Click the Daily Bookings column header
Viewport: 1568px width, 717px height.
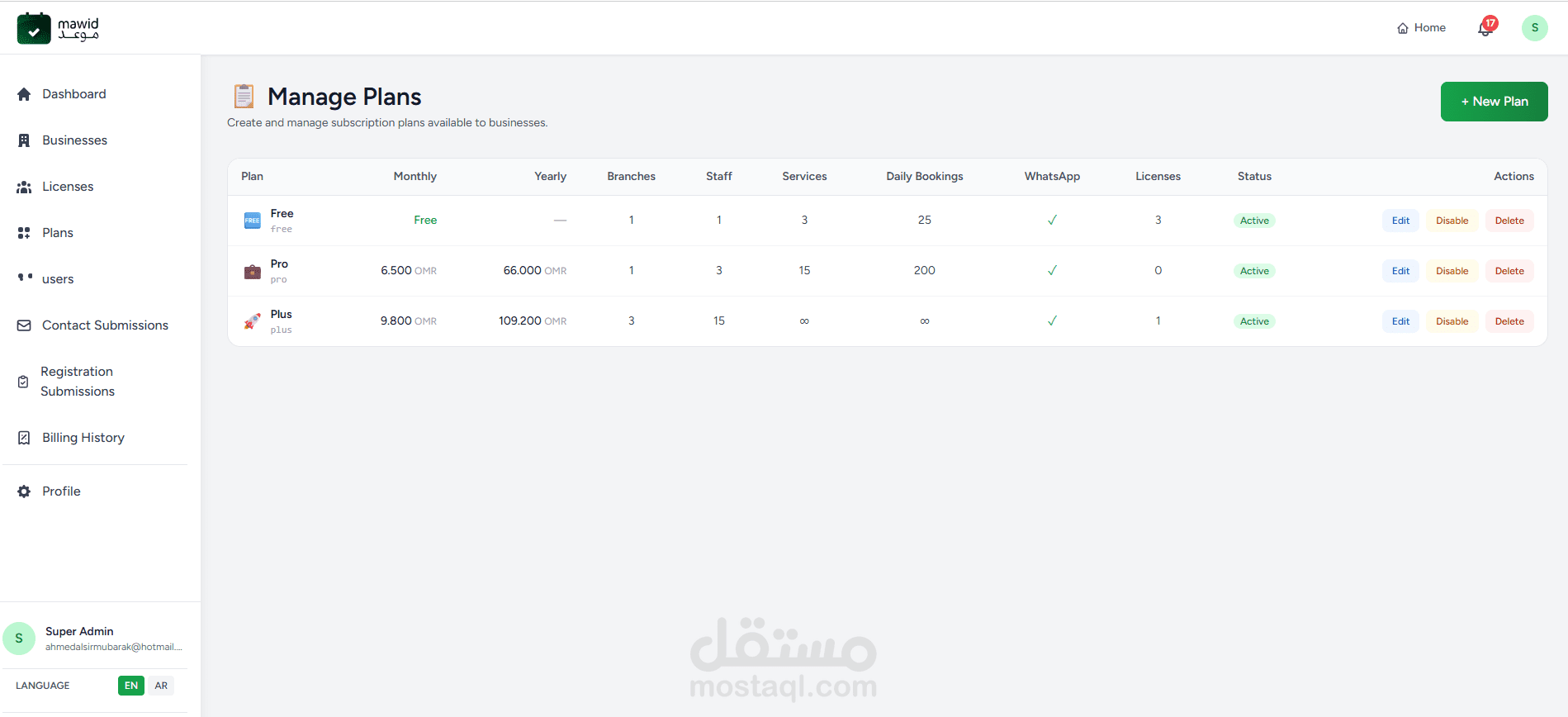click(x=925, y=177)
